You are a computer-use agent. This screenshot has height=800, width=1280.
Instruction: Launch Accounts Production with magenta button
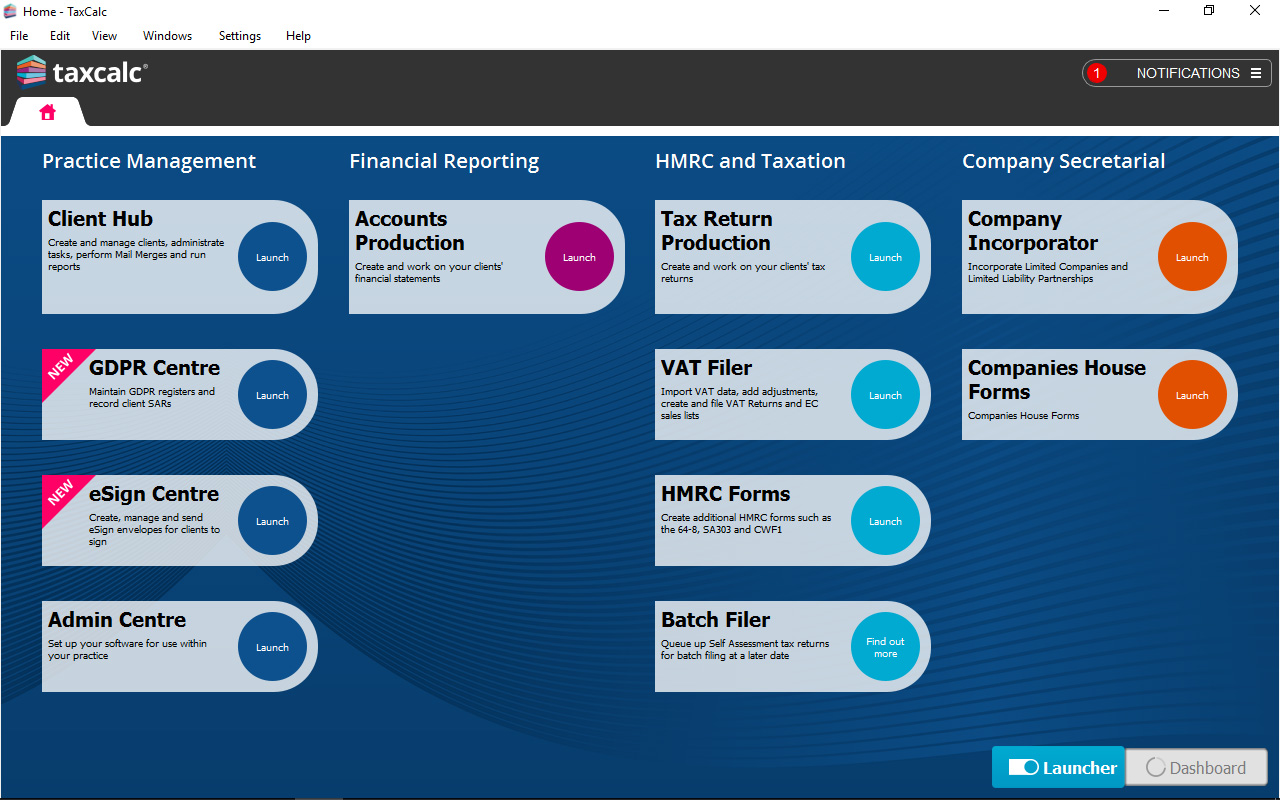click(579, 257)
